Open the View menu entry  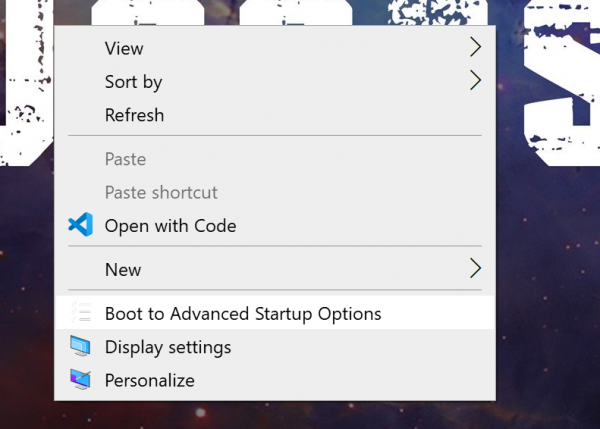124,48
